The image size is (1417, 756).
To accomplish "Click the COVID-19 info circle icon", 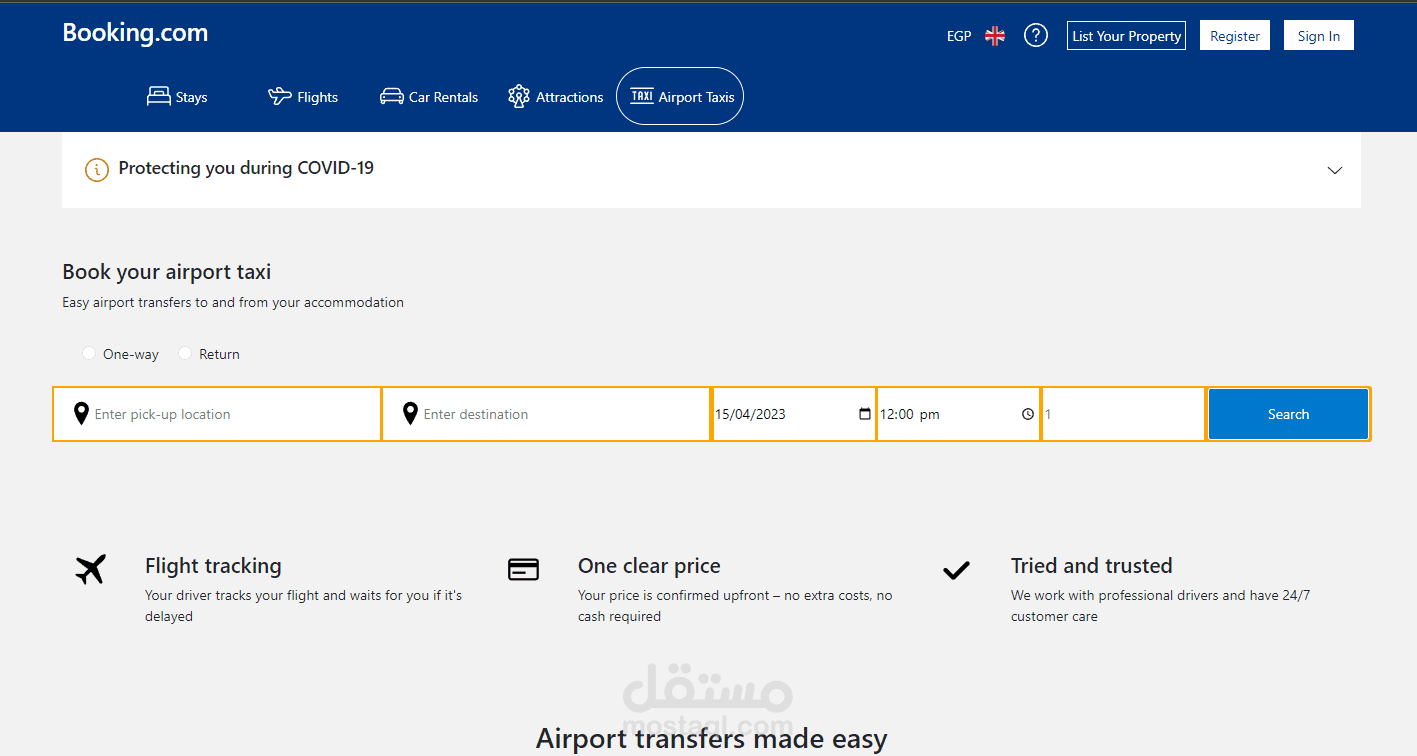I will (96, 169).
